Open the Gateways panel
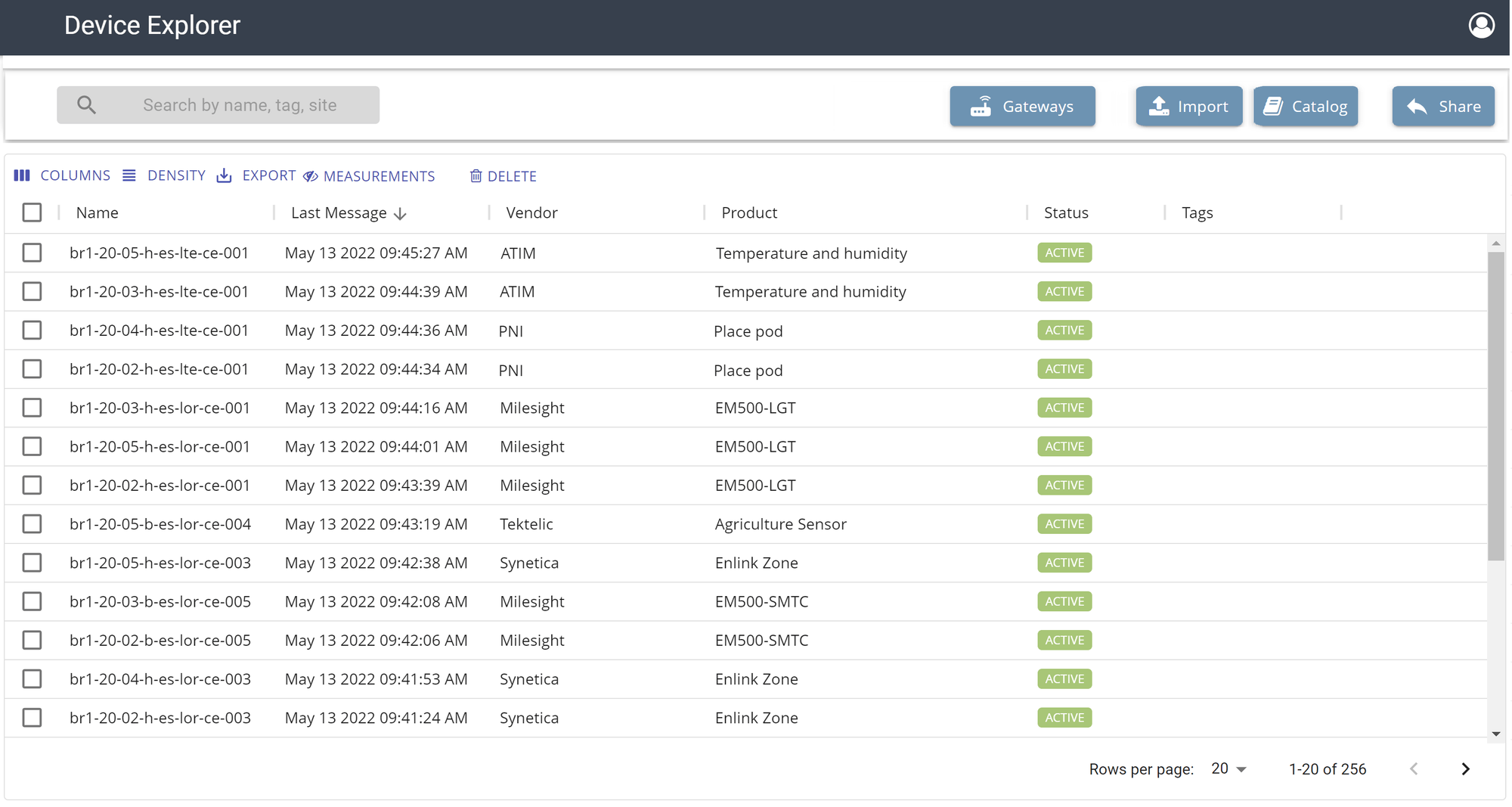 tap(1022, 106)
